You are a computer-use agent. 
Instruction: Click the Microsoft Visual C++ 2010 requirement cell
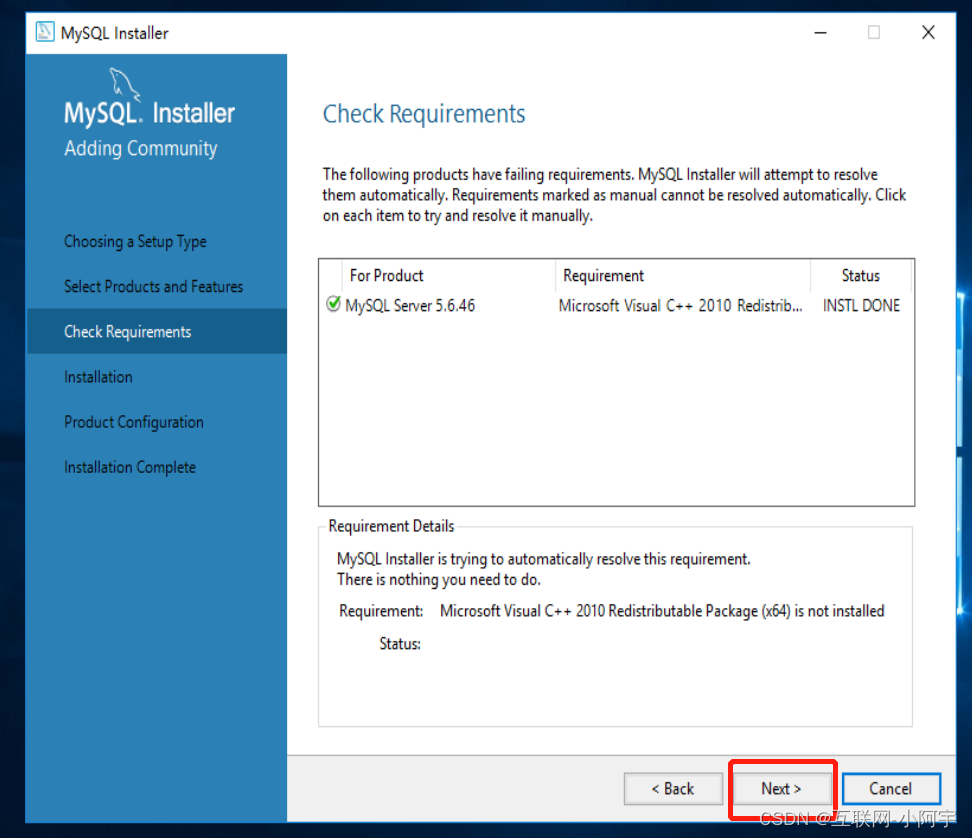click(x=680, y=306)
